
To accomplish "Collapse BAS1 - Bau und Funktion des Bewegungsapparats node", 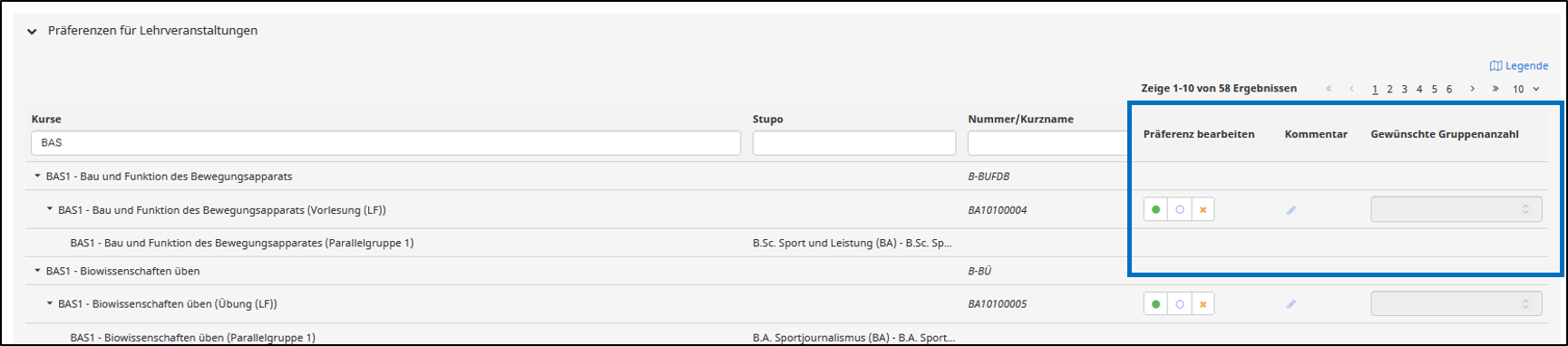I will (37, 177).
